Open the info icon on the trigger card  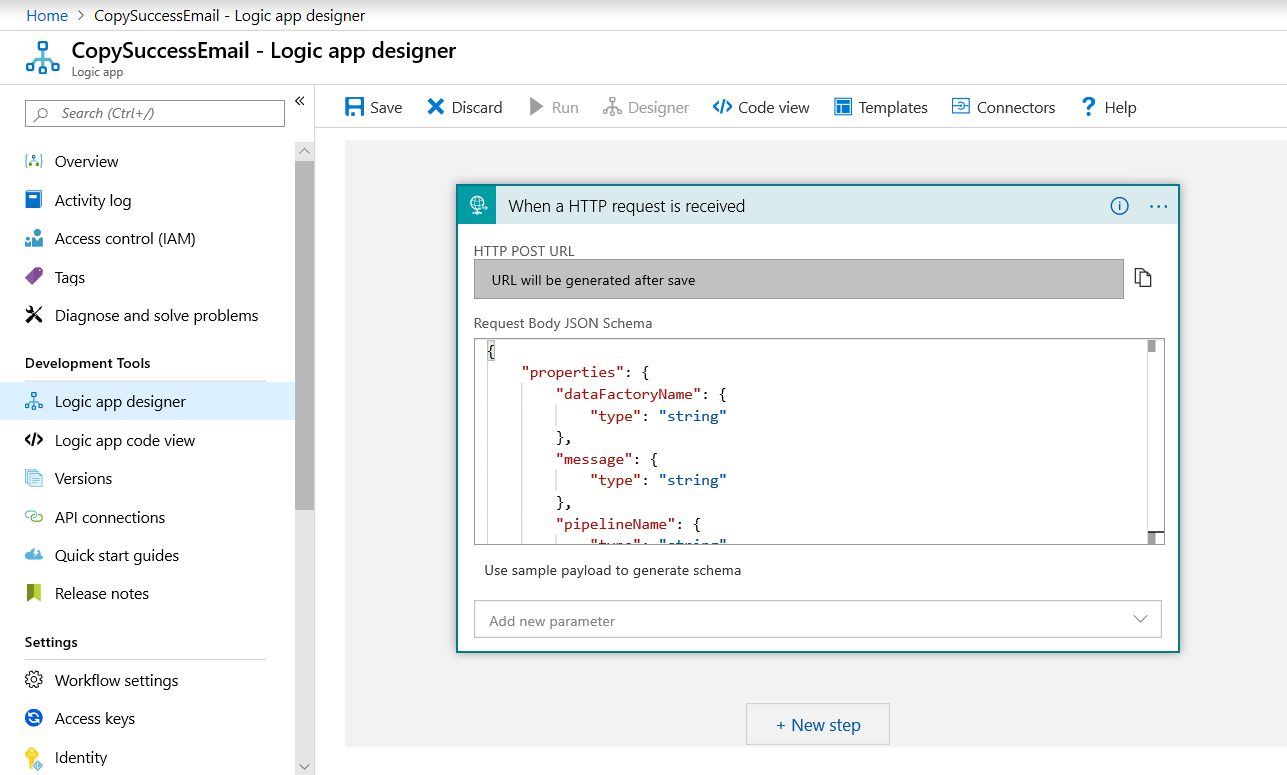1118,206
